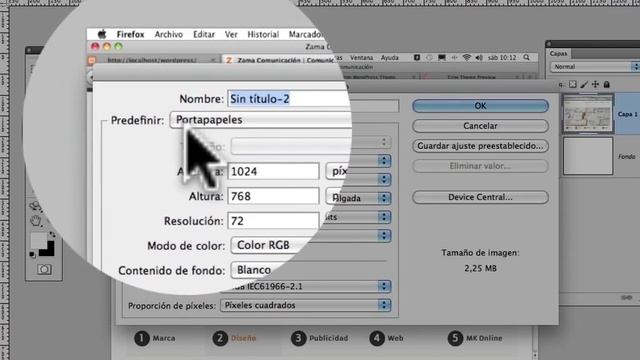The height and width of the screenshot is (360, 640).
Task: Open the Apple menu
Action: point(102,34)
